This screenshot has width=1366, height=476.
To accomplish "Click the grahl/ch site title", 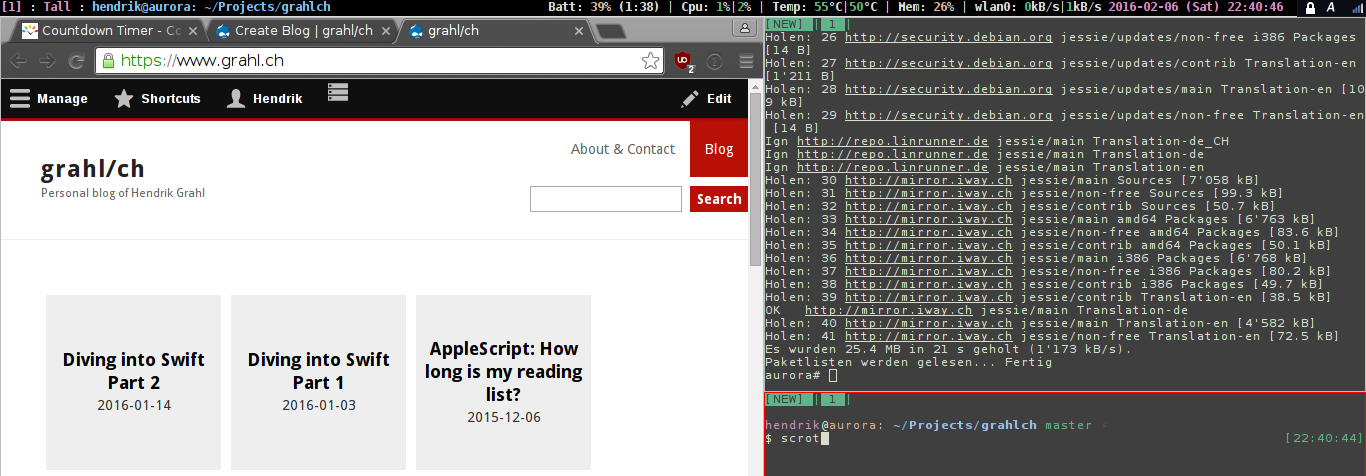I will pyautogui.click(x=93, y=168).
